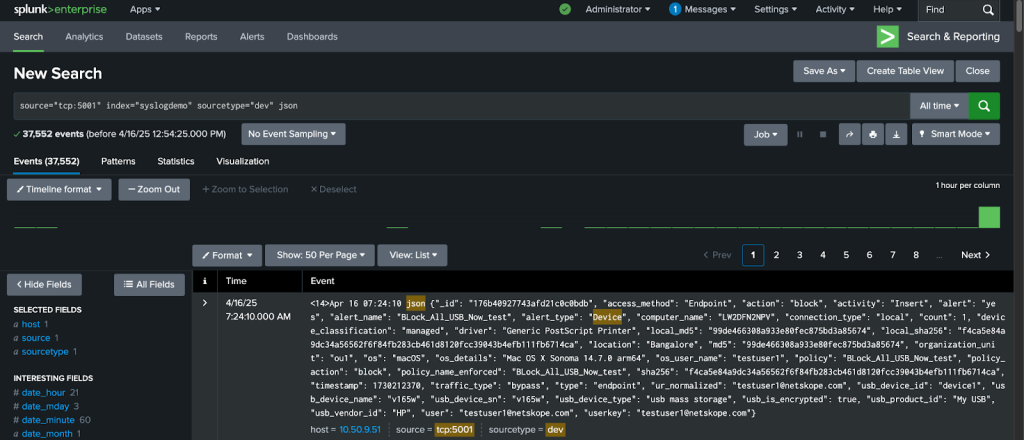
Task: Click the Search & Reporting app icon
Action: click(888, 37)
